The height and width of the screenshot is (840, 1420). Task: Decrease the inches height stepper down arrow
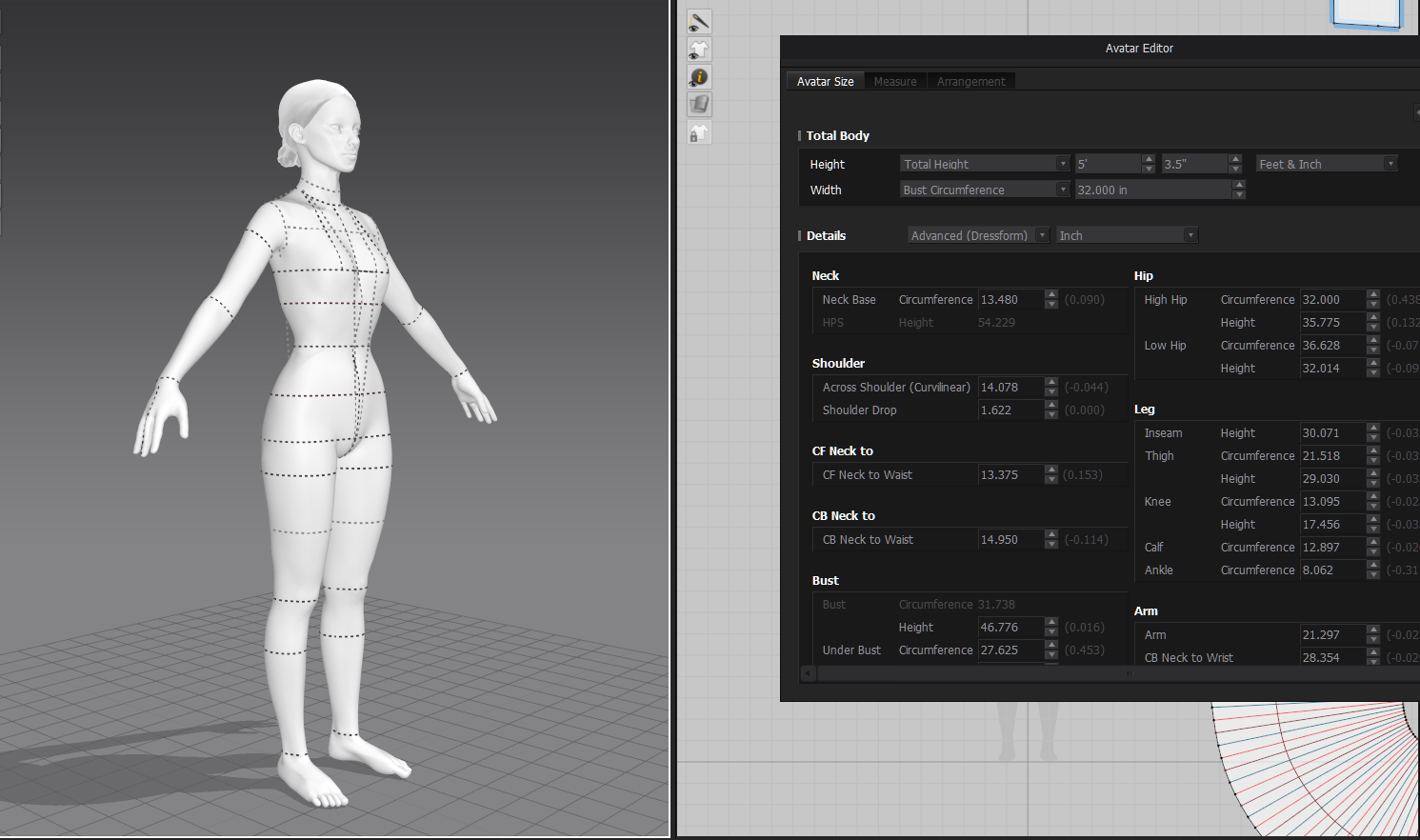click(x=1235, y=169)
